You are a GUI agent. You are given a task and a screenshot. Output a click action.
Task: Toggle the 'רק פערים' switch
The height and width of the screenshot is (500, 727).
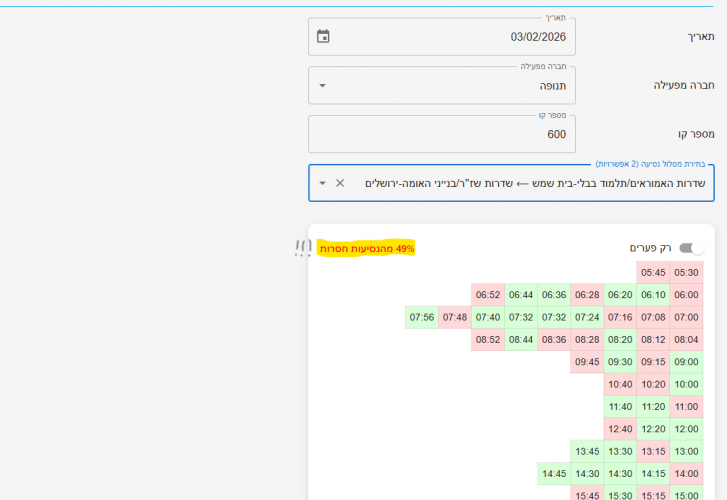click(x=691, y=248)
